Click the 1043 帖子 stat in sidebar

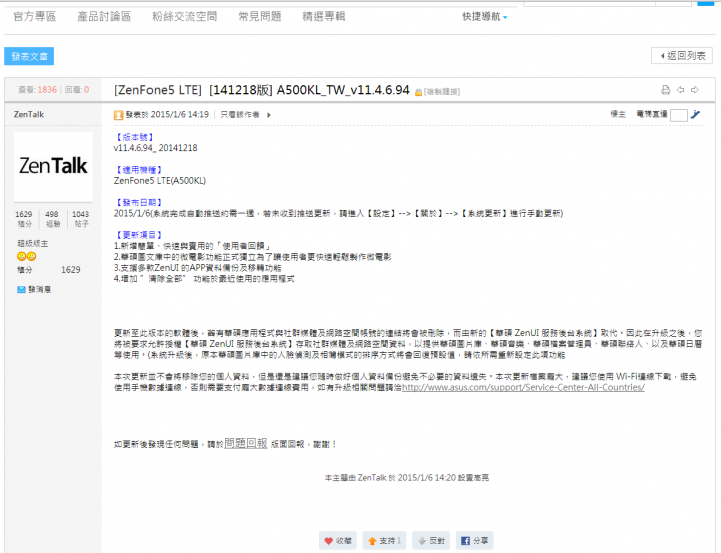point(80,219)
